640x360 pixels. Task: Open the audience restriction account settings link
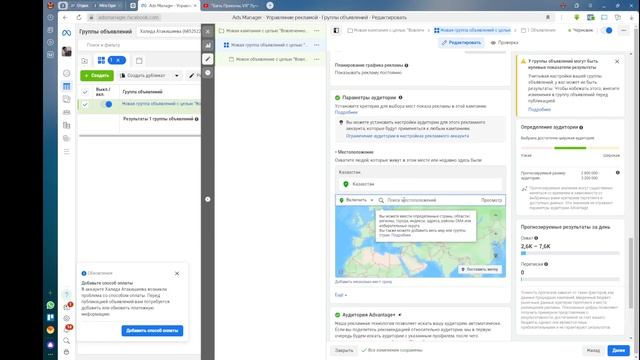[x=407, y=136]
